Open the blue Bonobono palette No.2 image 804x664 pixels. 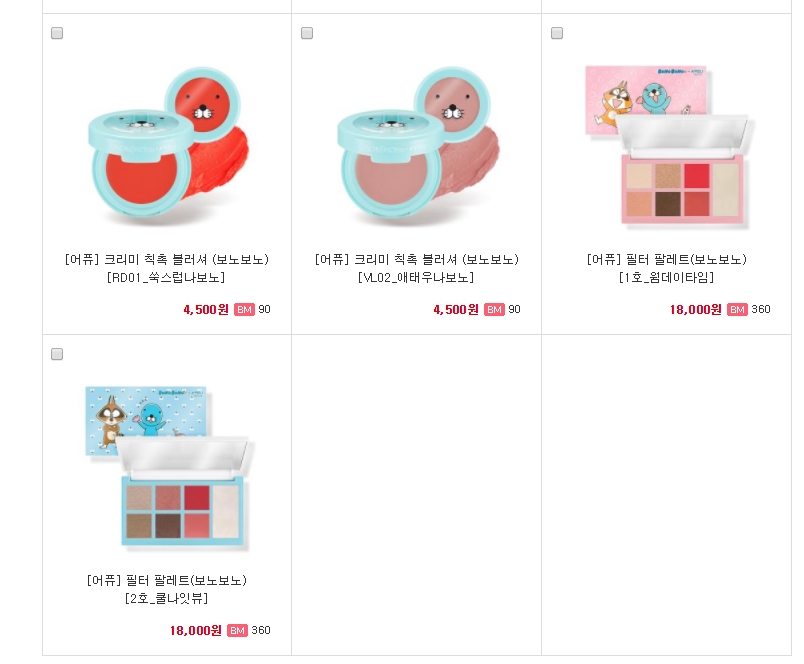click(167, 468)
